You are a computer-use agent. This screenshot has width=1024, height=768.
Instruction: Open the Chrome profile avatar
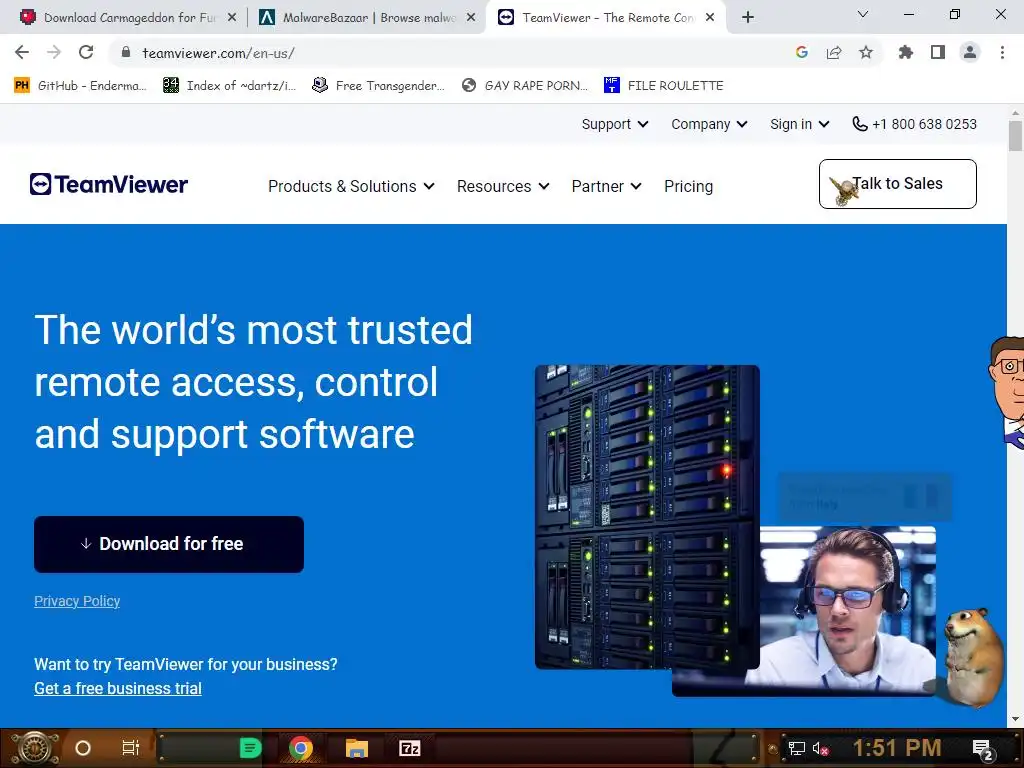coord(970,52)
